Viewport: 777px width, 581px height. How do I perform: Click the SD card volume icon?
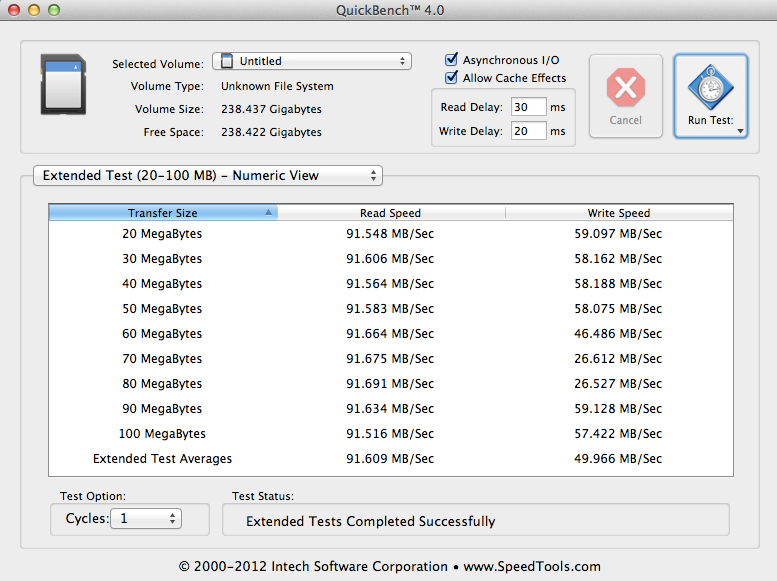click(60, 84)
